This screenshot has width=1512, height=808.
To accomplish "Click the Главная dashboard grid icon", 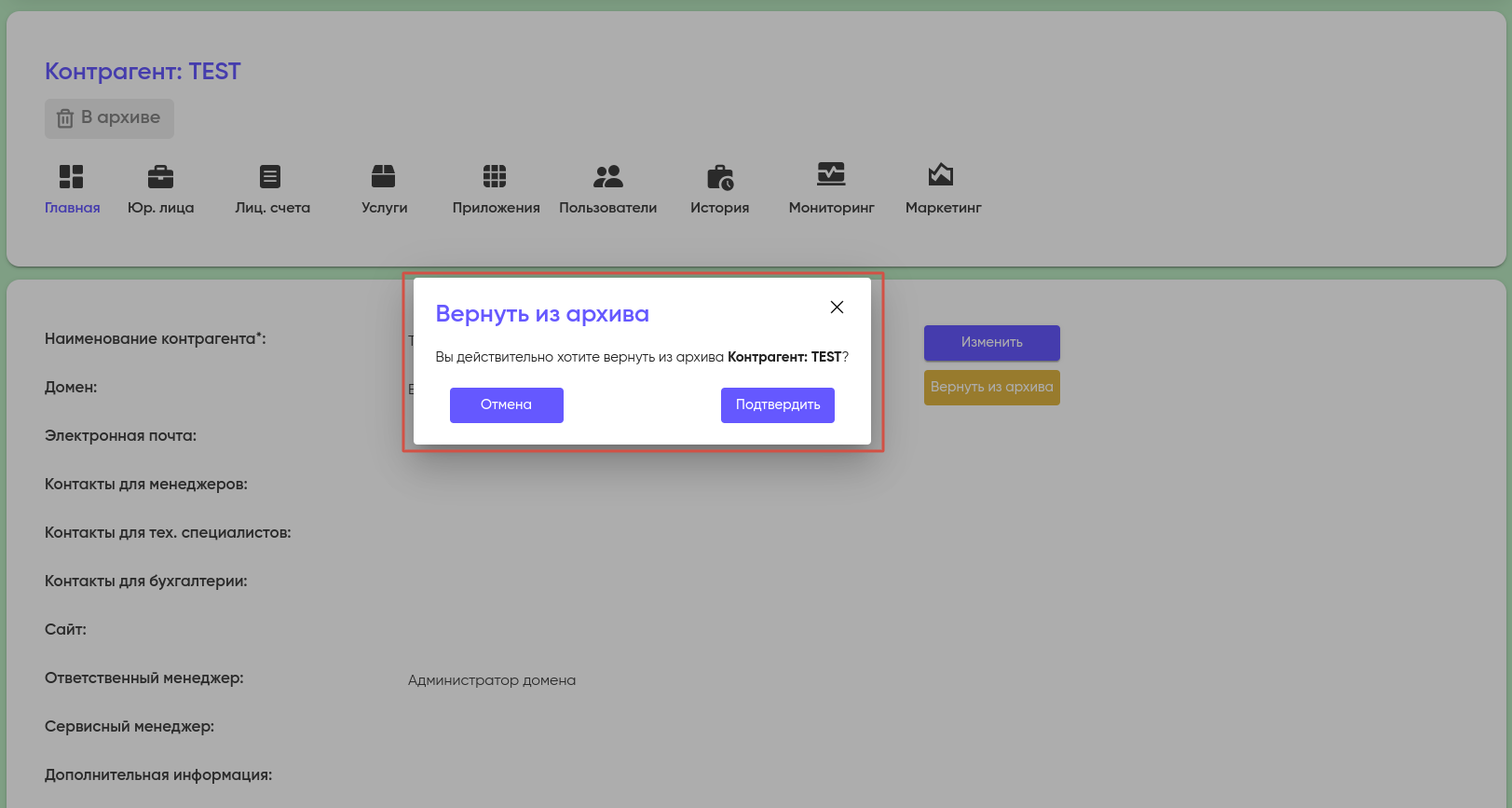I will 72,176.
